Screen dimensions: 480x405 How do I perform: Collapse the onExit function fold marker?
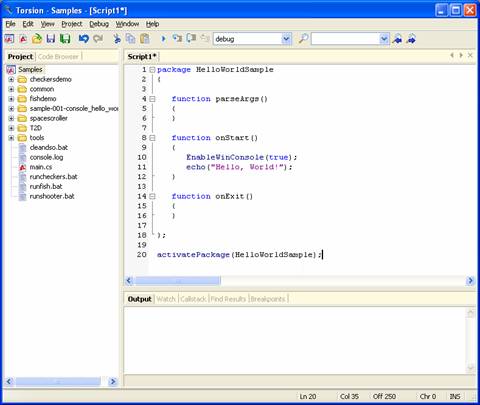[152, 196]
